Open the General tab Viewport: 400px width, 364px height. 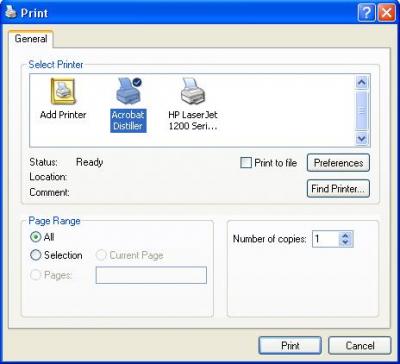click(x=31, y=39)
